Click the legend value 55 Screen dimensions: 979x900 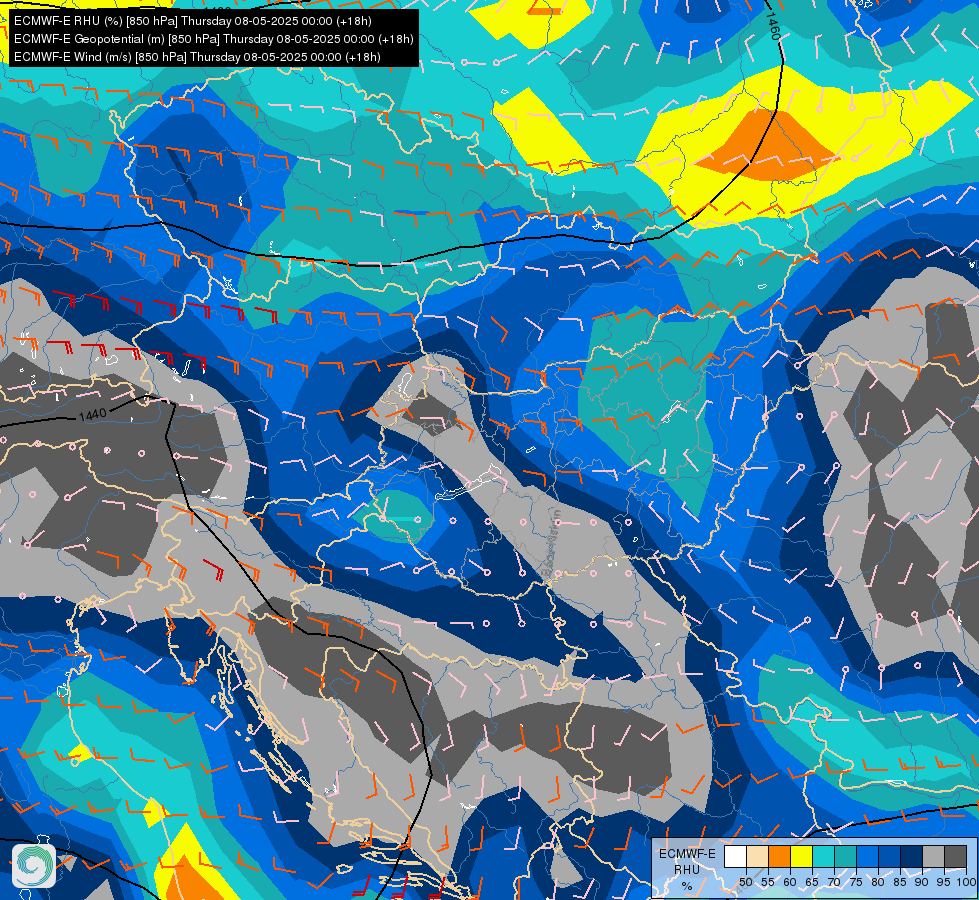pyautogui.click(x=768, y=882)
